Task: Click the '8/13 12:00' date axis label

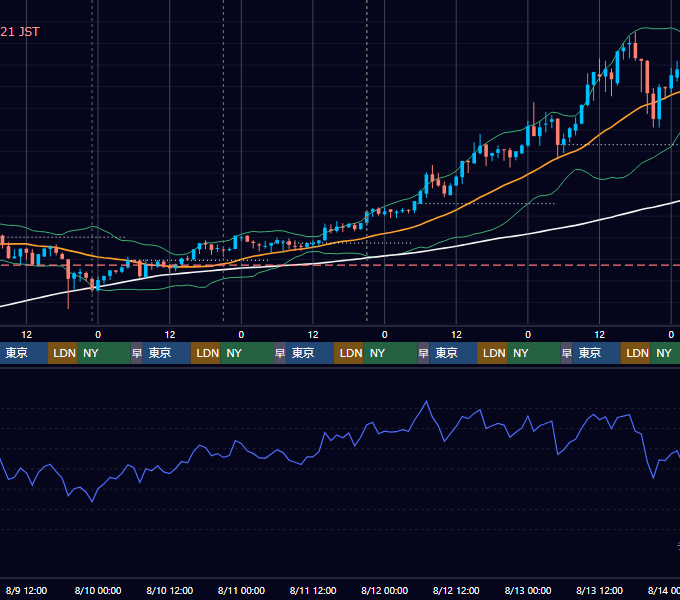Action: tap(599, 590)
